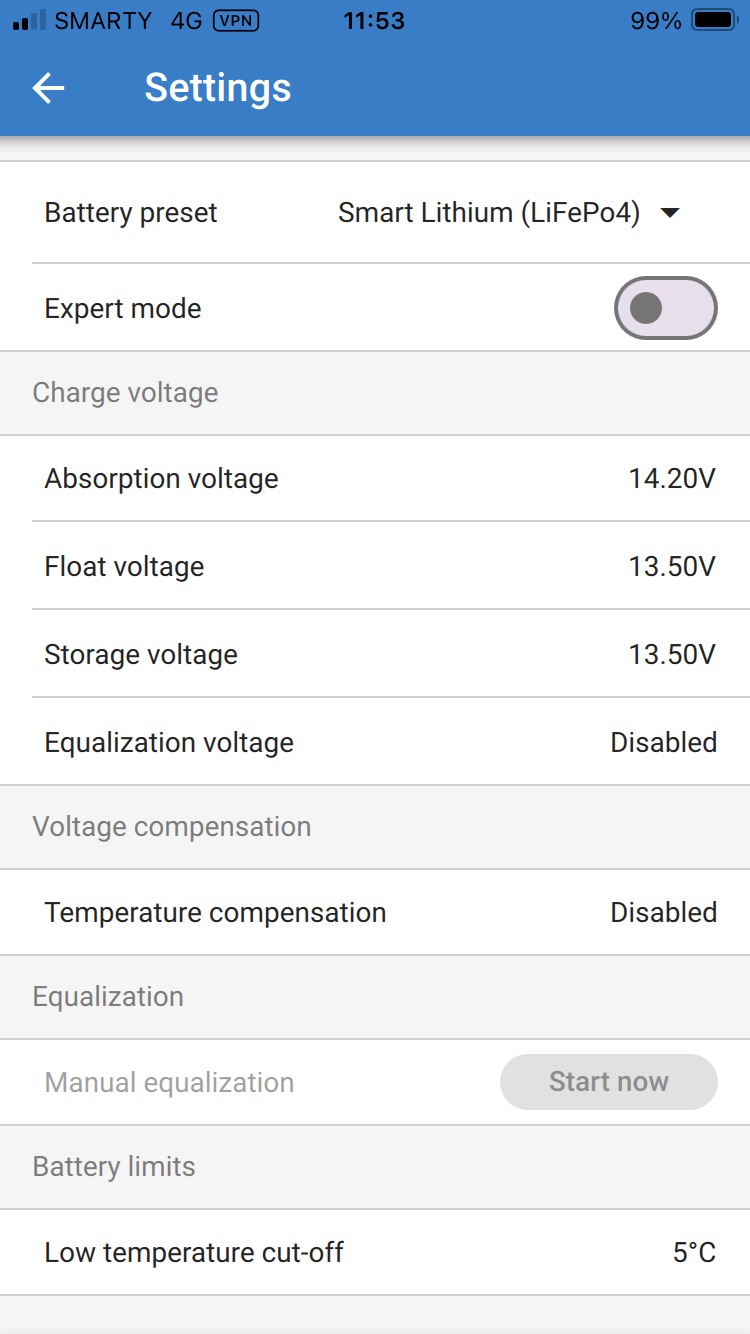
Task: Tap the Charge voltage section header
Action: [125, 393]
